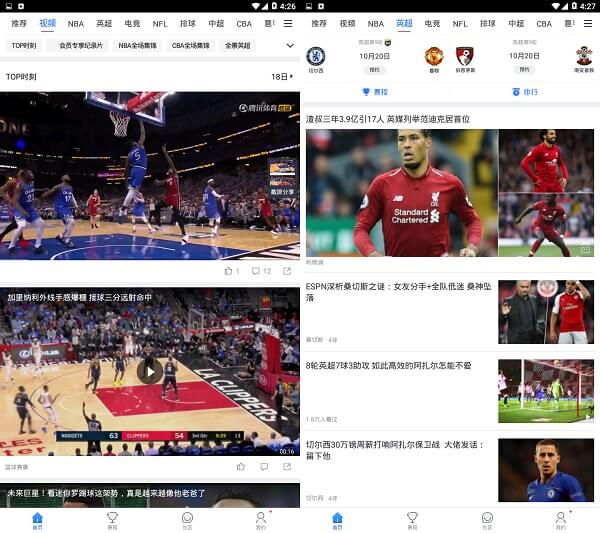Open the 18日 date selector in TOP时刻
This screenshot has width=600, height=533.
tap(282, 77)
